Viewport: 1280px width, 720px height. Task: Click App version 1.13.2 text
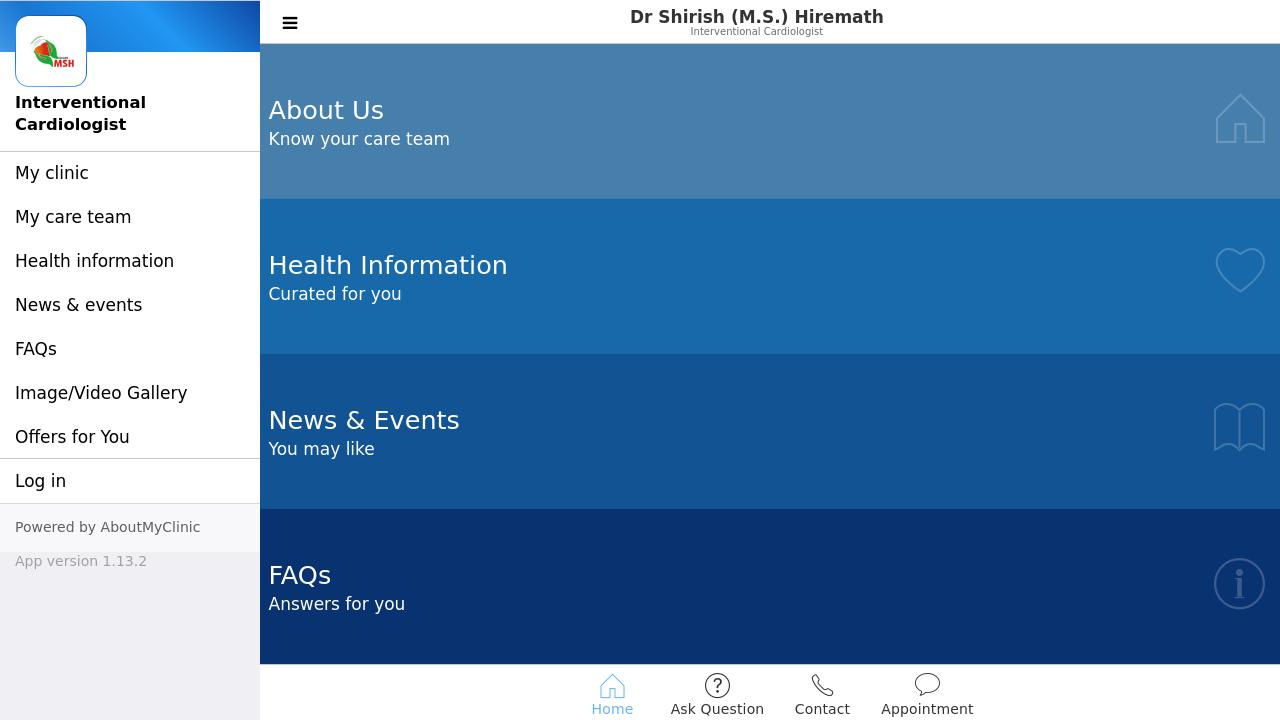[x=81, y=561]
